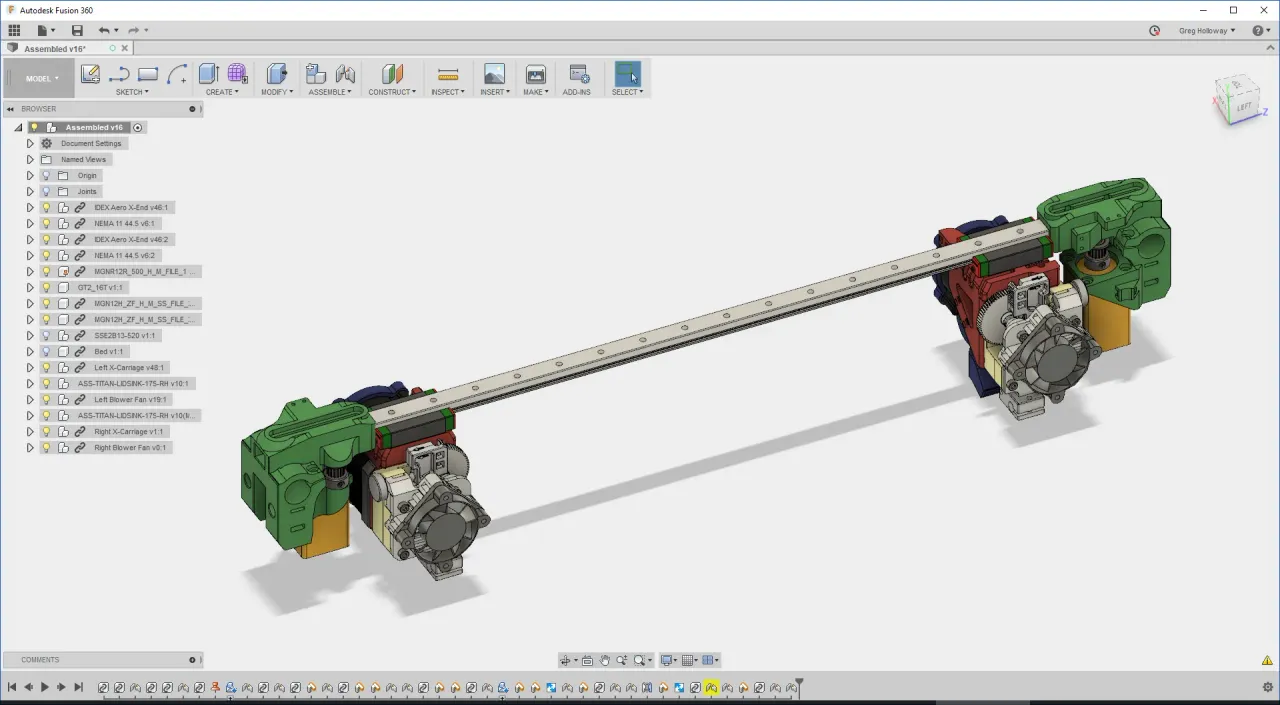Start a new sketch with Create Sketch tool

tap(90, 74)
